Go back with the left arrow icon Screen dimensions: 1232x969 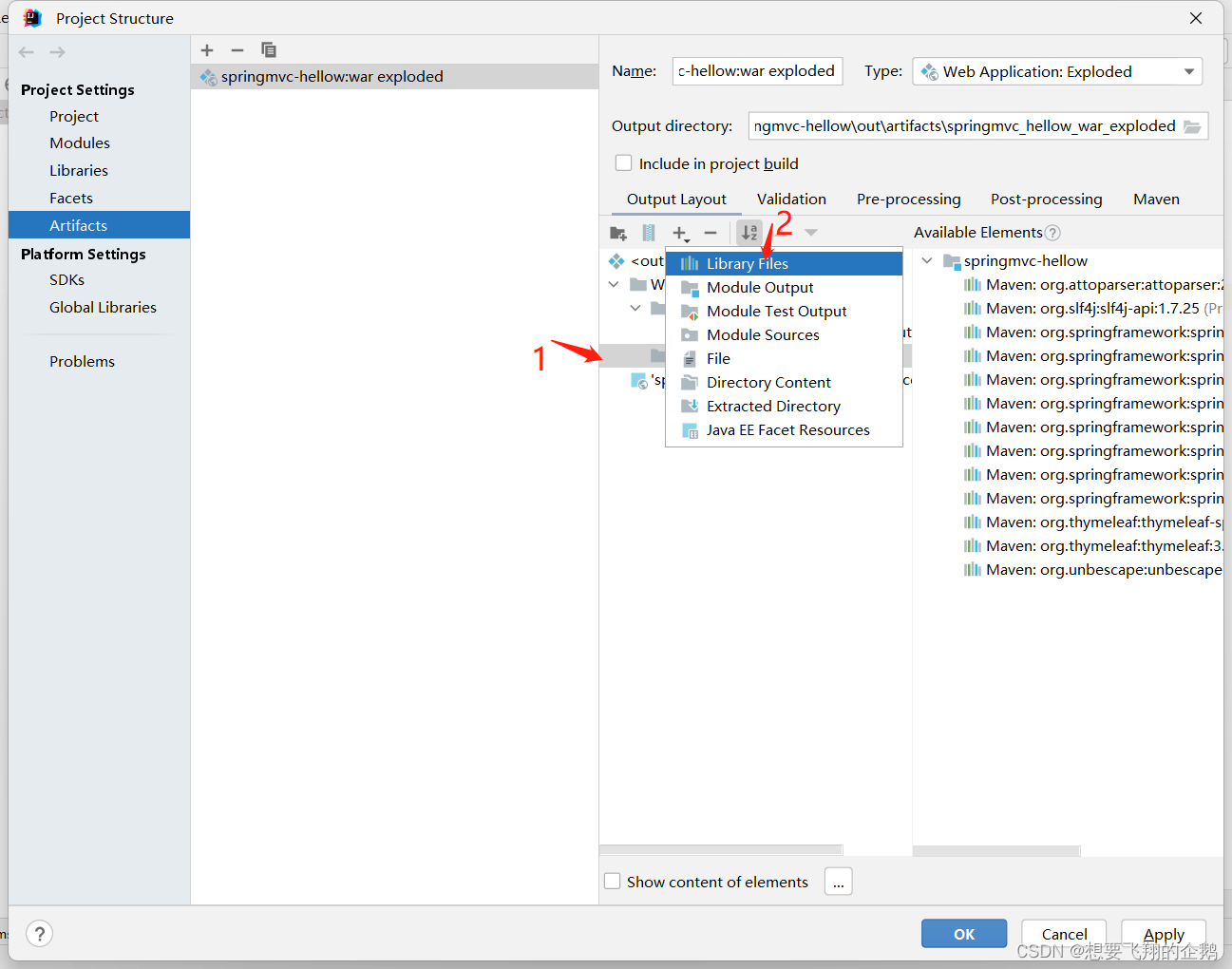(27, 52)
